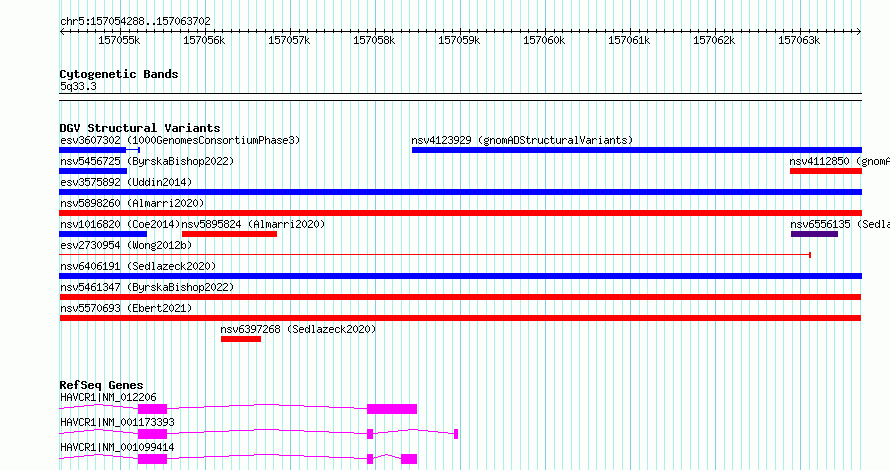The width and height of the screenshot is (890, 470).
Task: Select the red nsv5895824 variant bar
Action: coord(229,234)
